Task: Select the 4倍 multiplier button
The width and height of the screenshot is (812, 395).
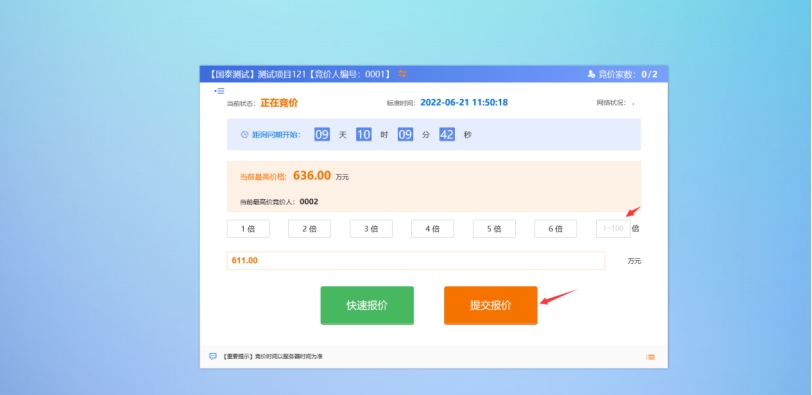Action: click(432, 229)
